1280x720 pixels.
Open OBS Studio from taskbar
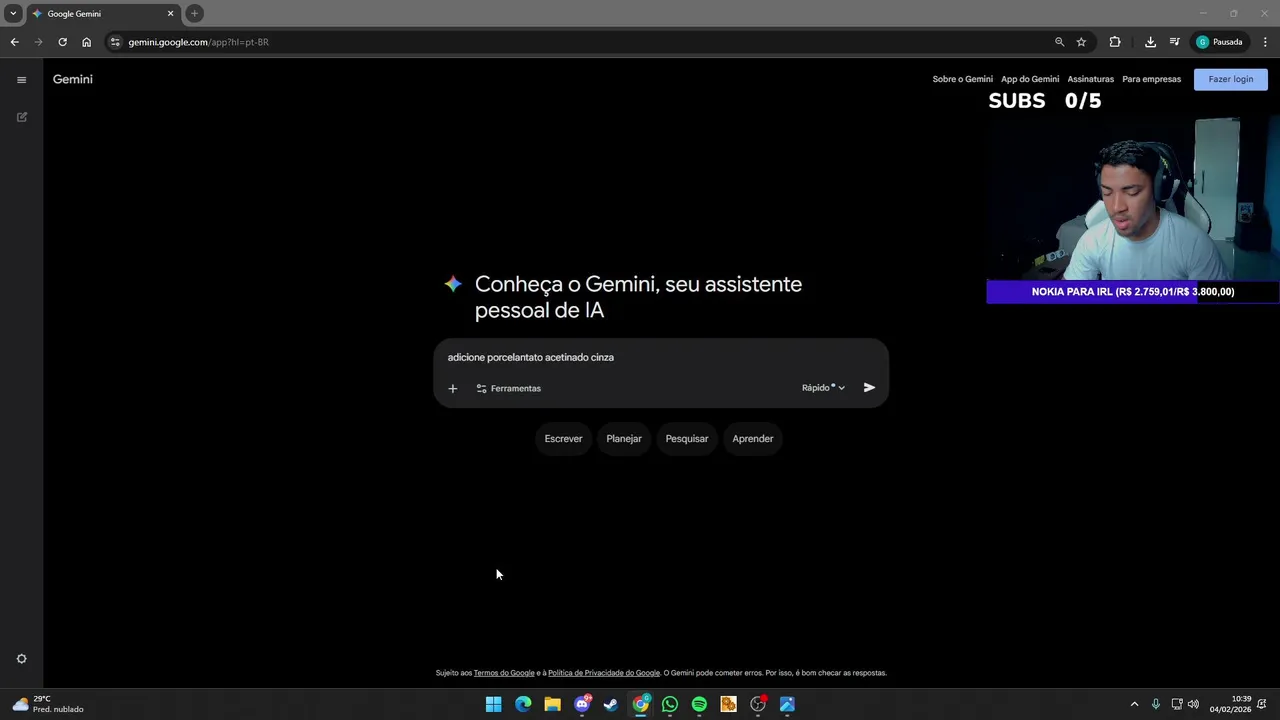click(x=758, y=704)
